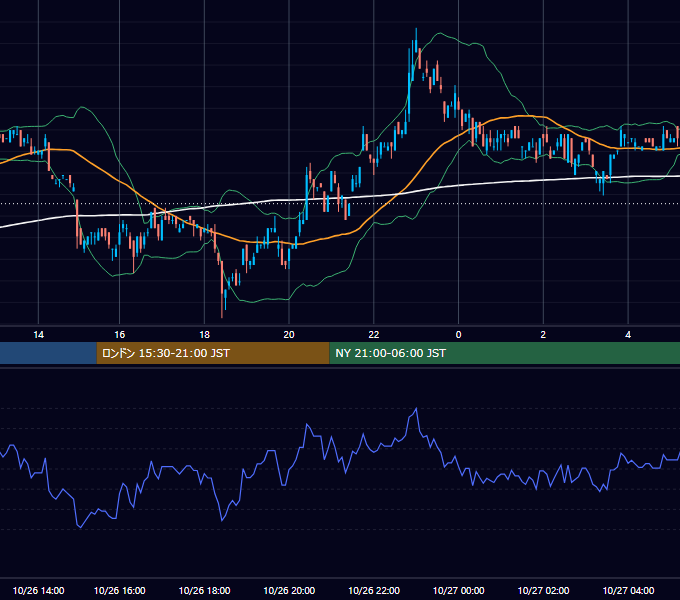This screenshot has height=600, width=680.
Task: Click the oscillator line peak near 23:00
Action: click(x=416, y=409)
